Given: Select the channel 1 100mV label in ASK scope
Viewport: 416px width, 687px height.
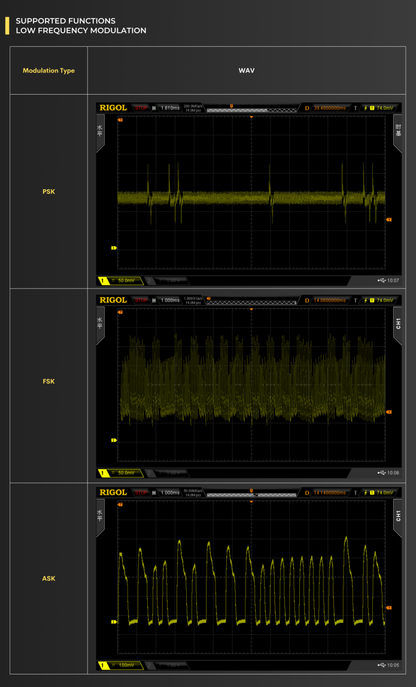Looking at the screenshot, I should click(126, 665).
